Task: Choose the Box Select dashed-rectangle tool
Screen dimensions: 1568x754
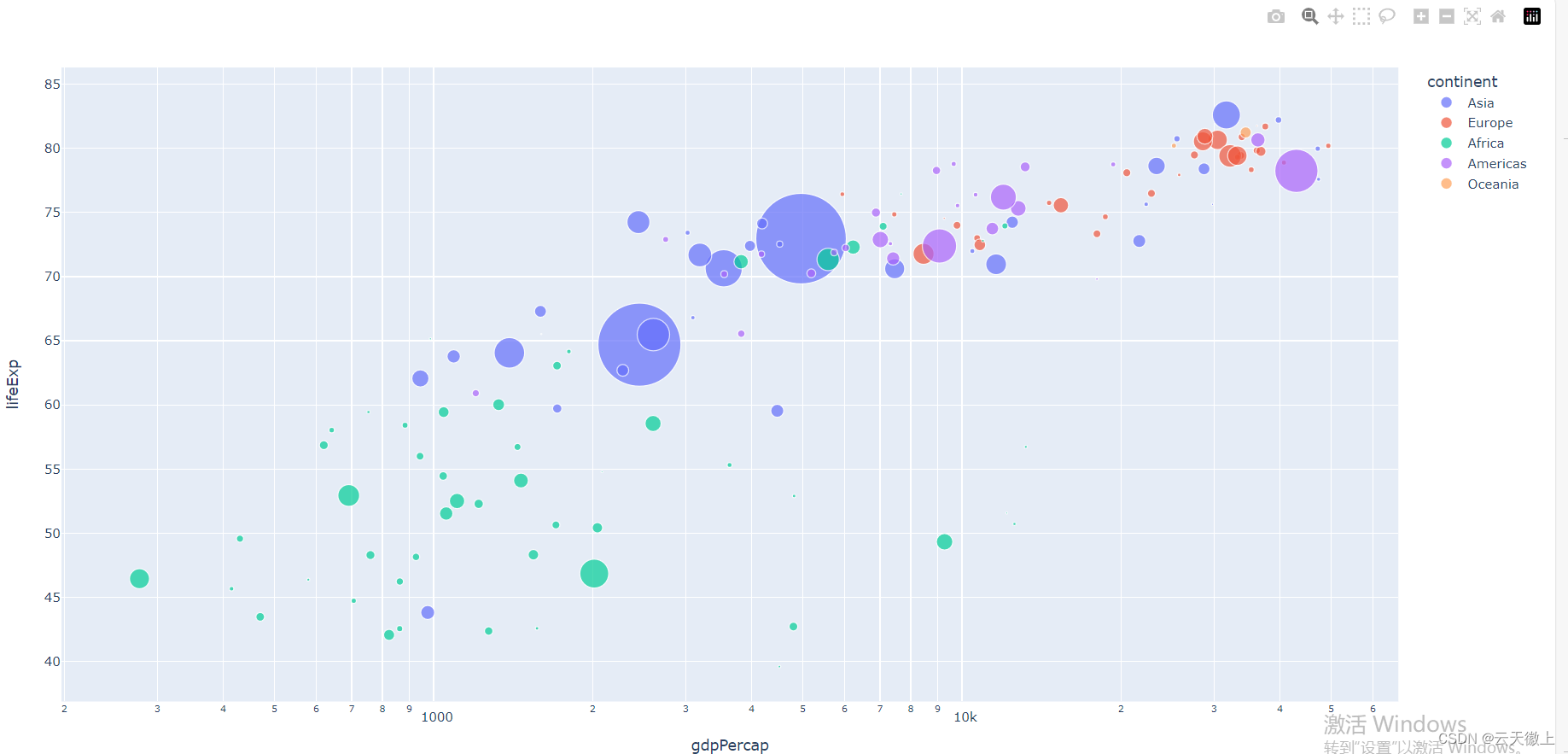Action: pyautogui.click(x=1361, y=16)
